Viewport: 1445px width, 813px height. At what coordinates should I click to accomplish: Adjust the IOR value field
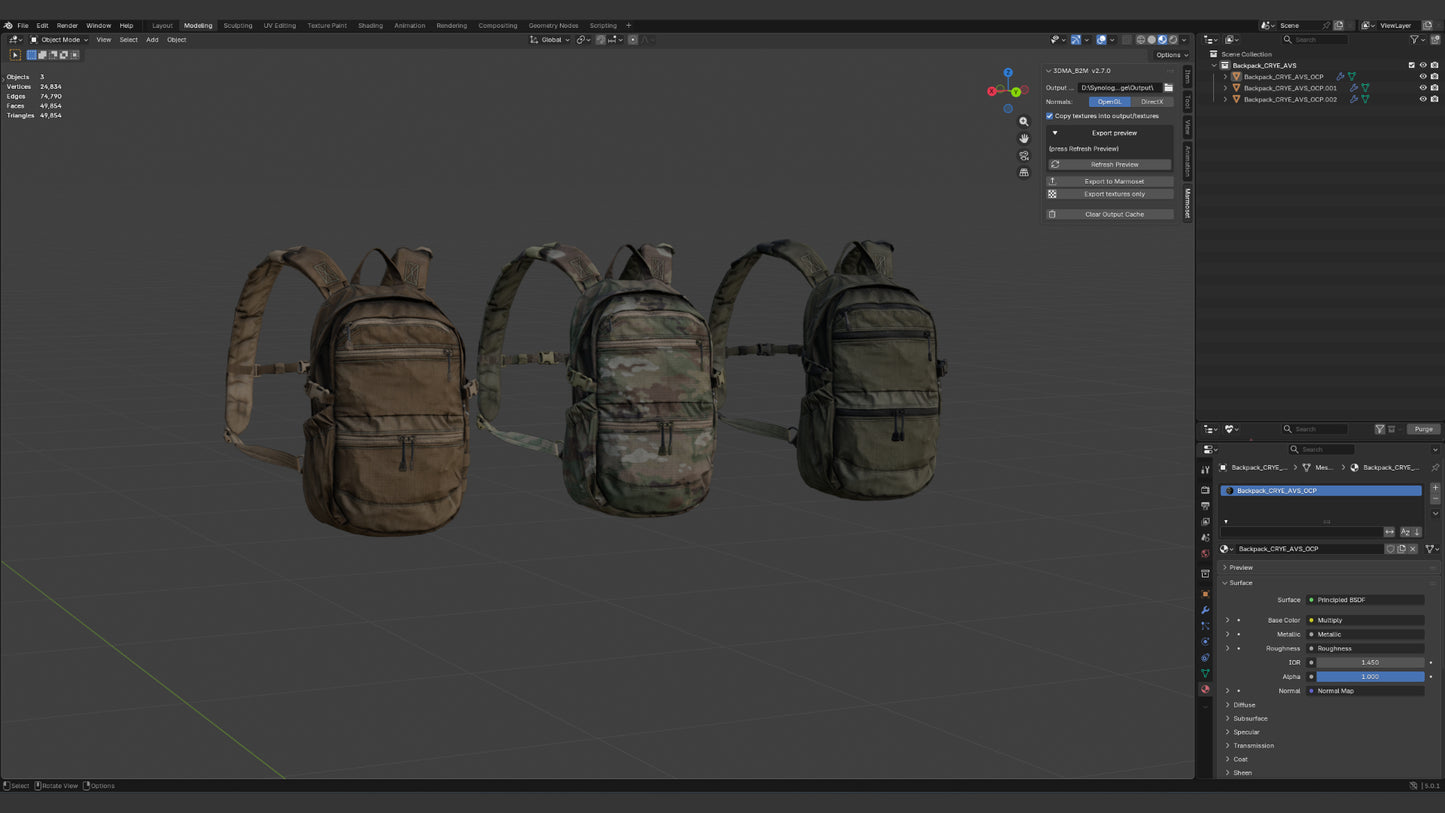pyautogui.click(x=1370, y=663)
